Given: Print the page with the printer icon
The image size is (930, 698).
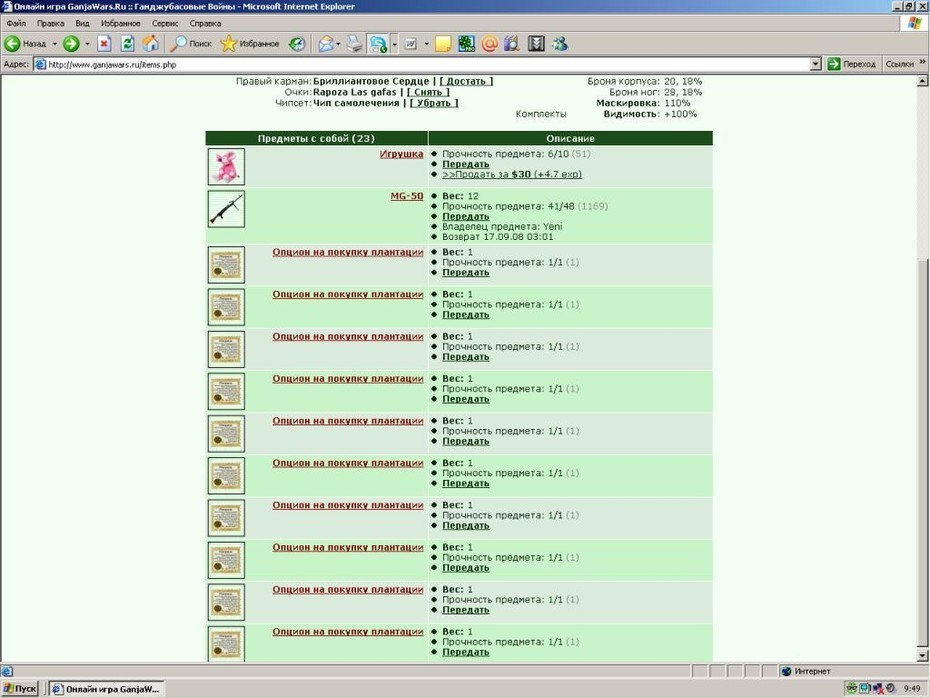Looking at the screenshot, I should [x=355, y=44].
